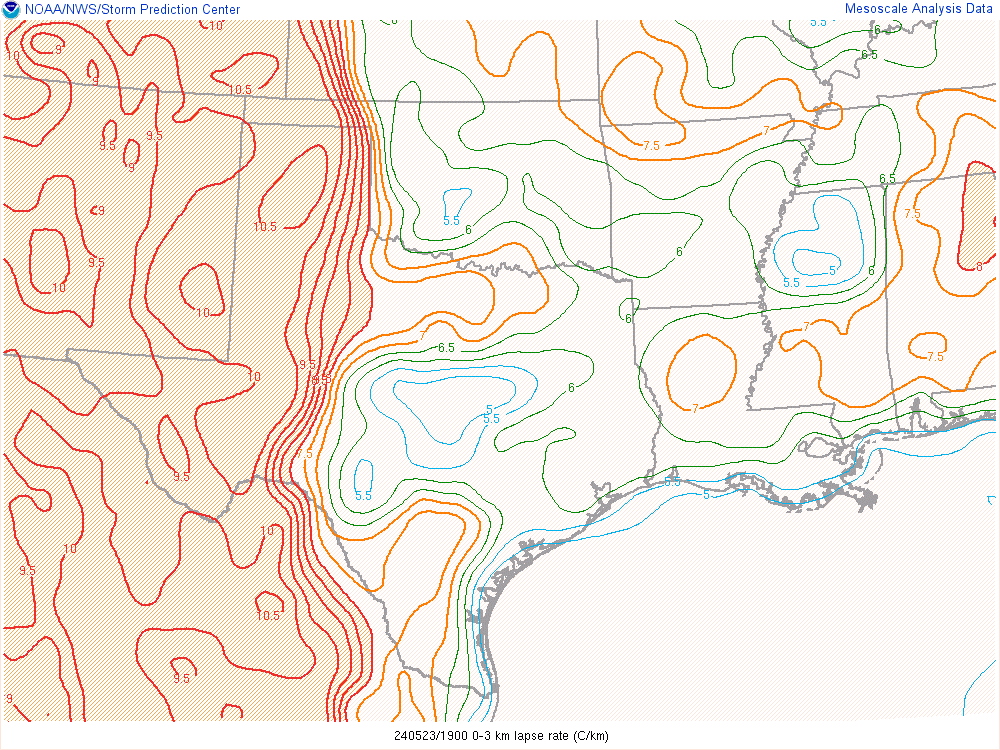Select the cyan 5 label along Louisiana coast
Screen dimensions: 1000x750
(706, 494)
